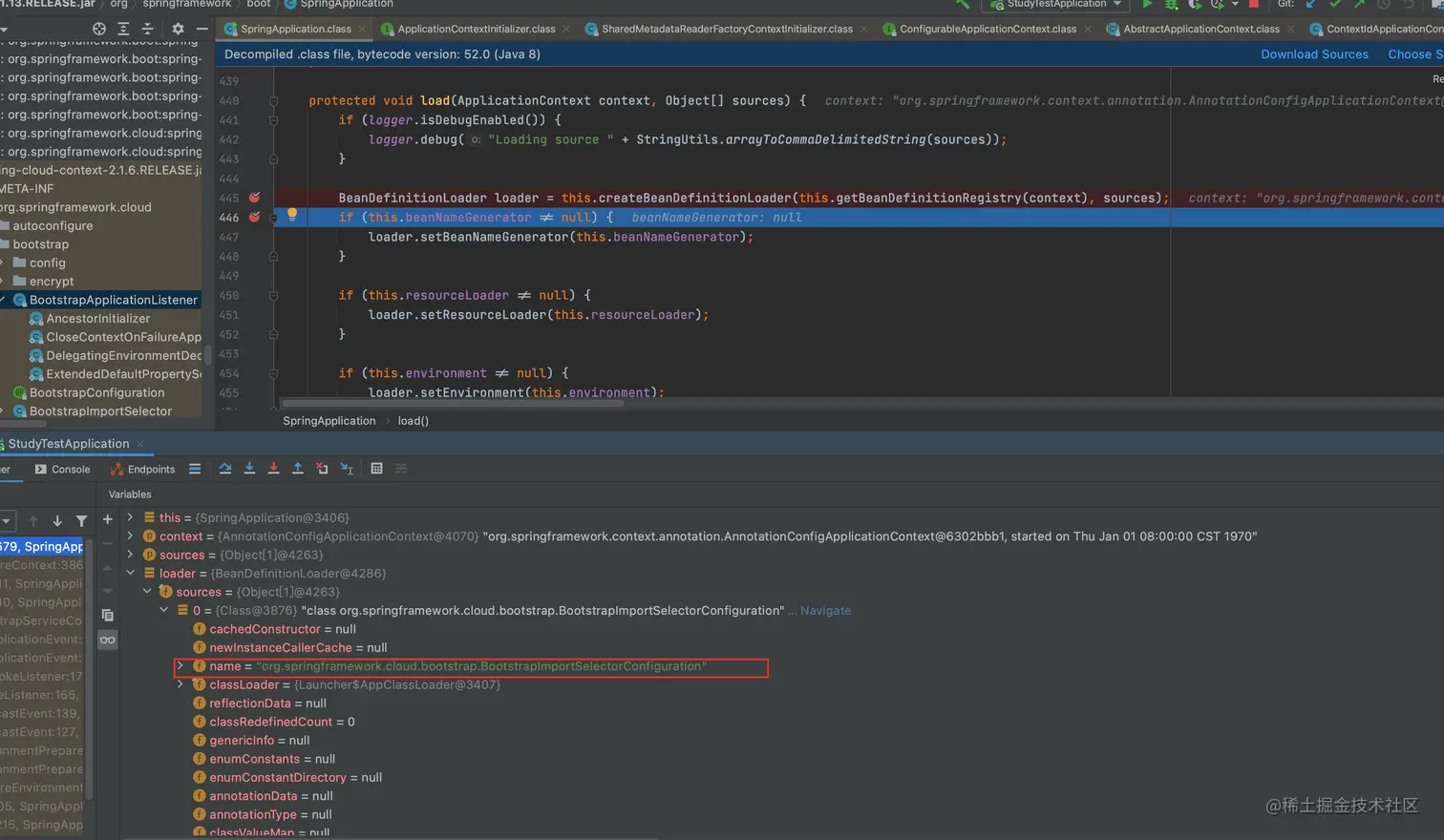1444x840 pixels.
Task: Click the intention lightbulb on line 446
Action: [x=292, y=216]
